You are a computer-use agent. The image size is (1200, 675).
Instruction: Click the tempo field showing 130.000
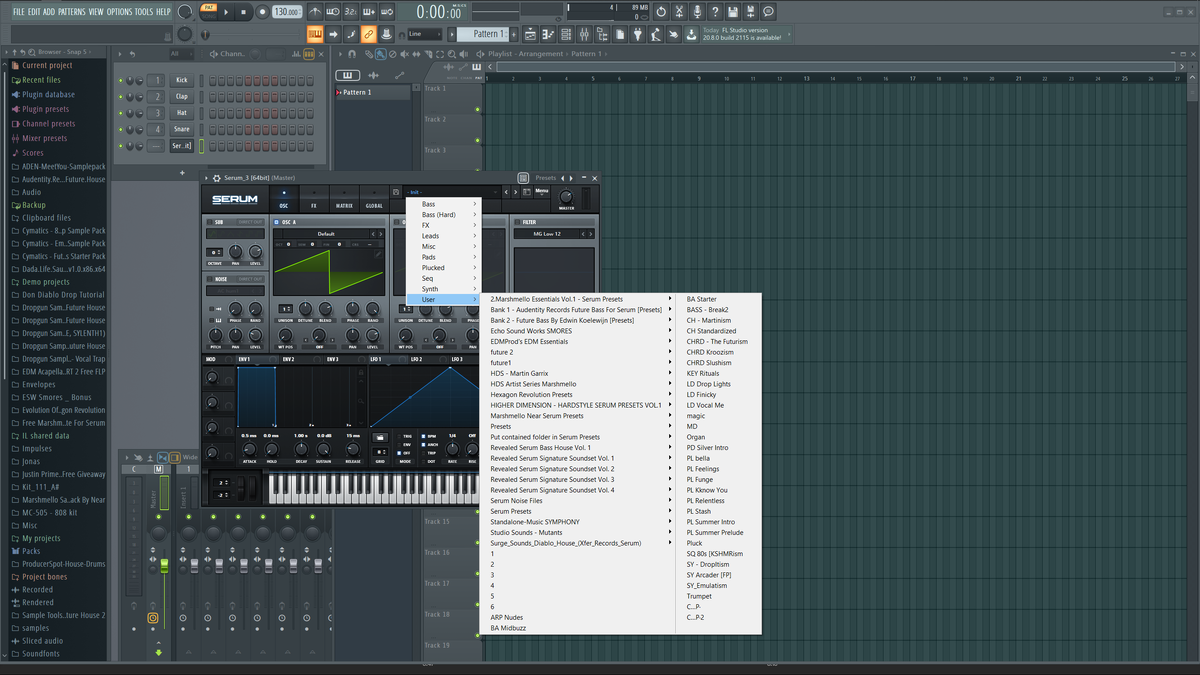[x=287, y=12]
